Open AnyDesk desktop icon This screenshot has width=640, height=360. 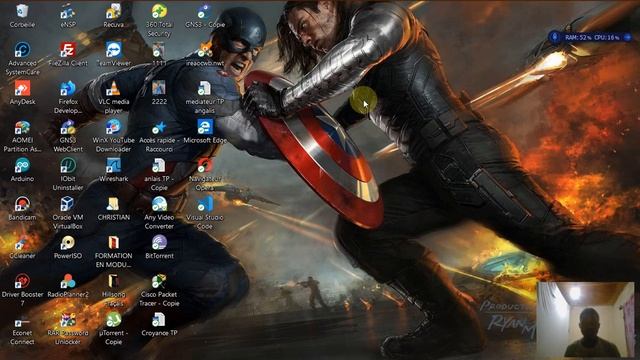pos(22,88)
